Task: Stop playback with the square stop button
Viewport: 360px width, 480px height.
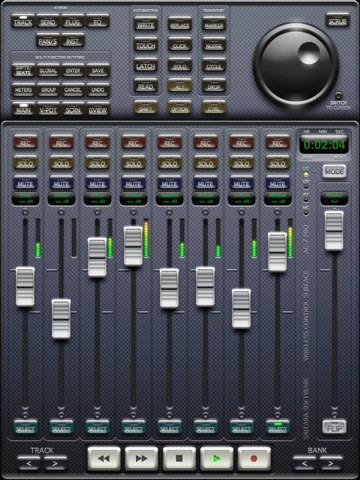Action: [x=179, y=459]
